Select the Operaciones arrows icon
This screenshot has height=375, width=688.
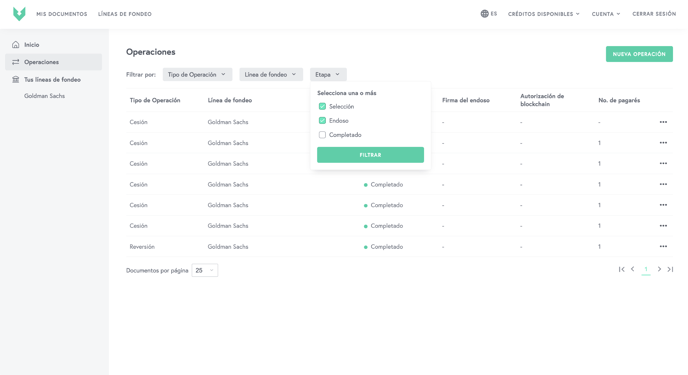pyautogui.click(x=16, y=62)
